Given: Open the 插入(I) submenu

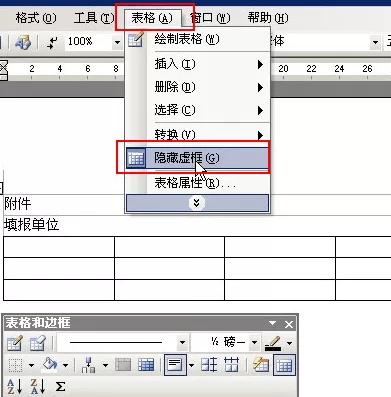Looking at the screenshot, I should pos(197,64).
